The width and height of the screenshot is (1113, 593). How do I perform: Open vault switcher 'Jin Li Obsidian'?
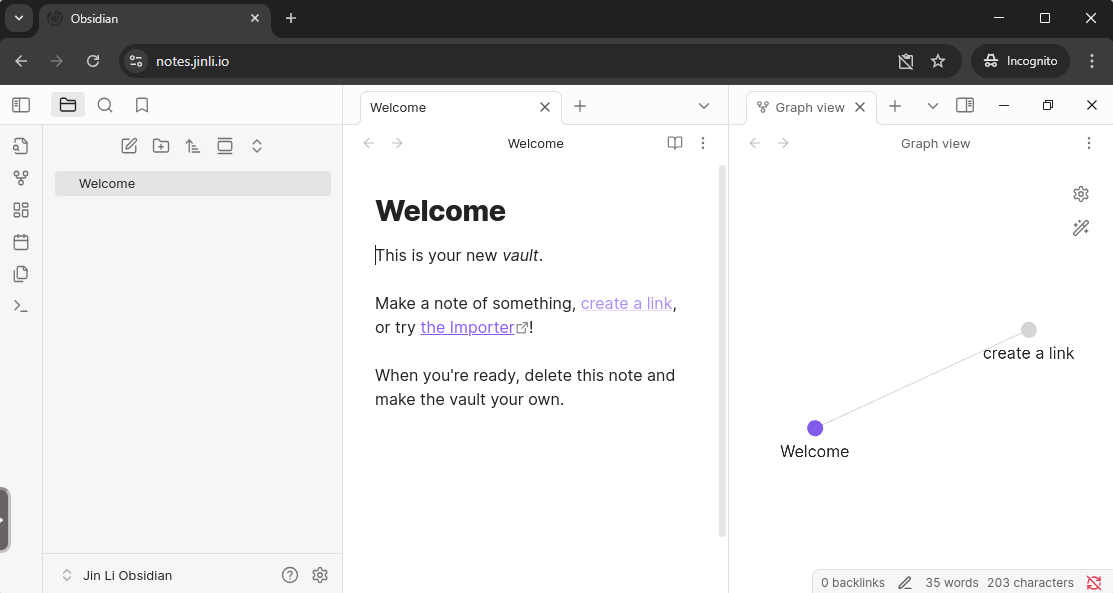click(117, 575)
